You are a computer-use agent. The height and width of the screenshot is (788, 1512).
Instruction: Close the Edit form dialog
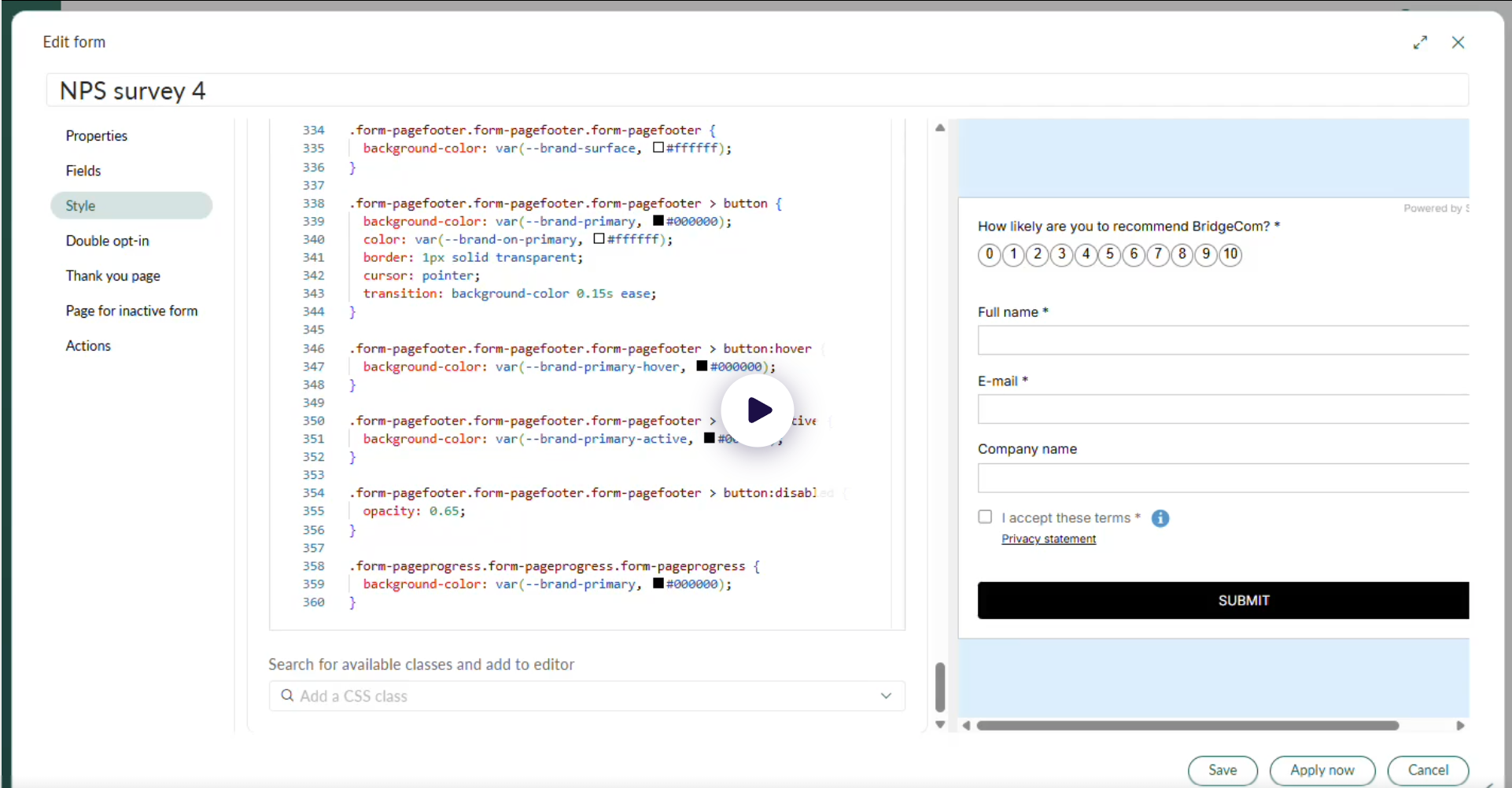pyautogui.click(x=1458, y=42)
